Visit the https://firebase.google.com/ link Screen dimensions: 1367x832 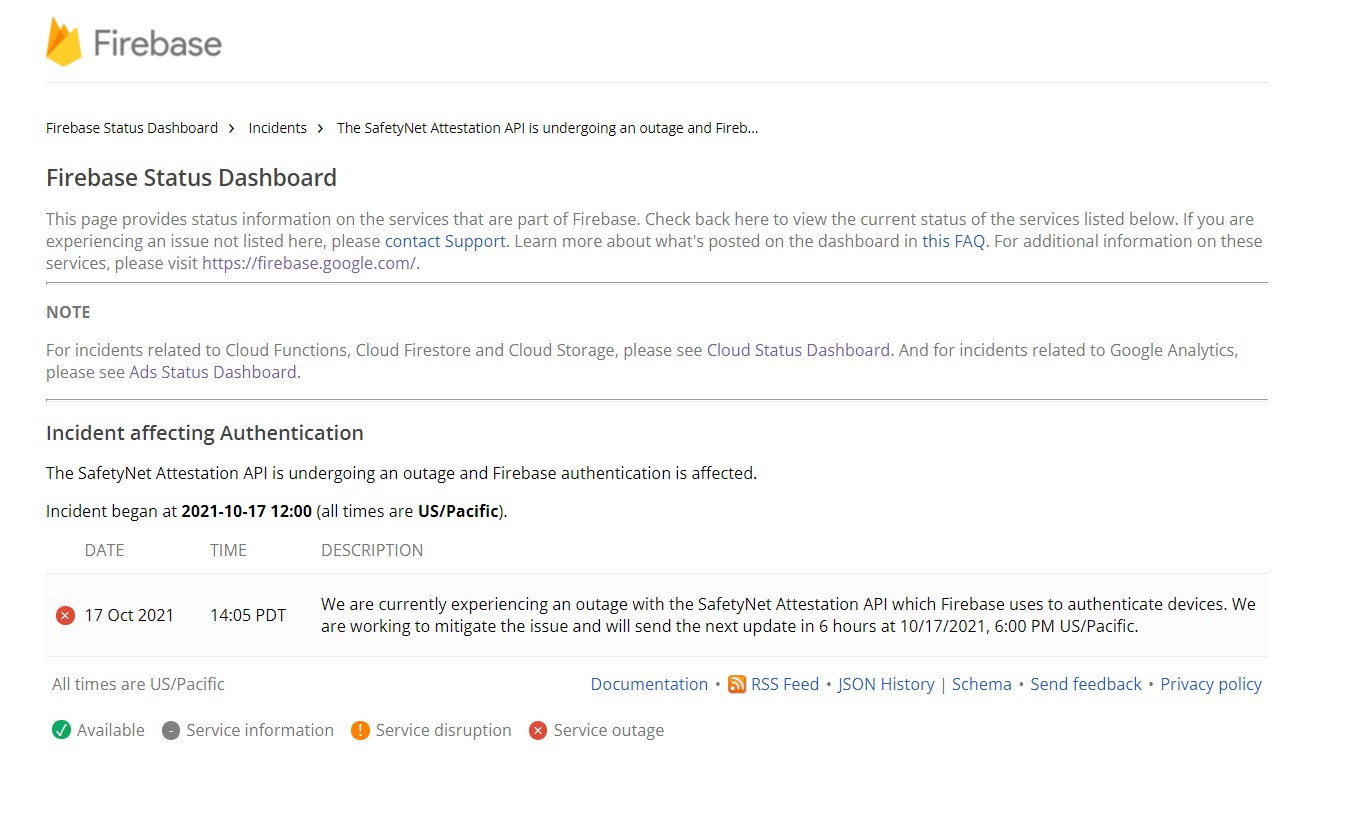coord(309,263)
